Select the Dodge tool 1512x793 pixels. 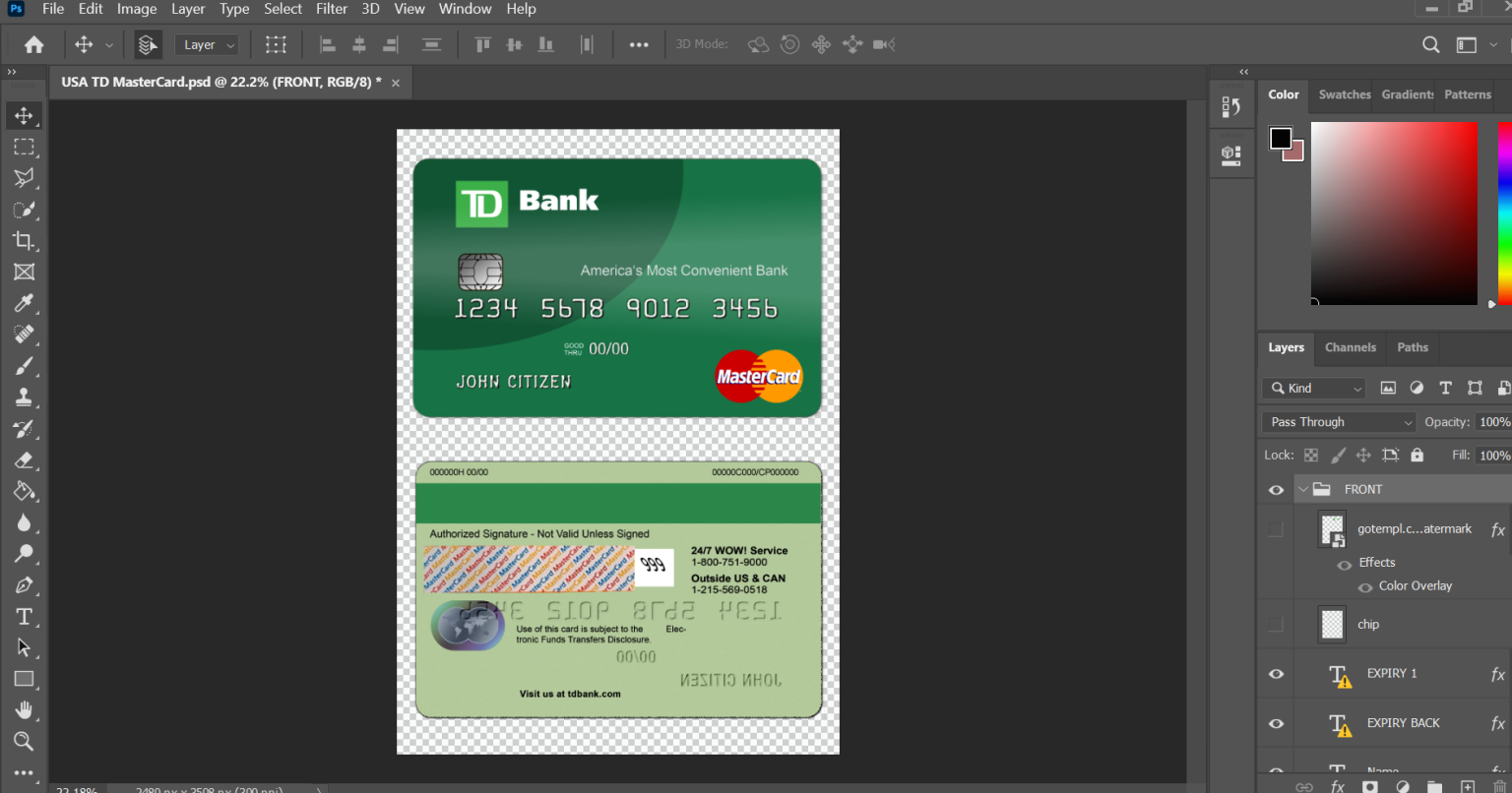[x=24, y=554]
